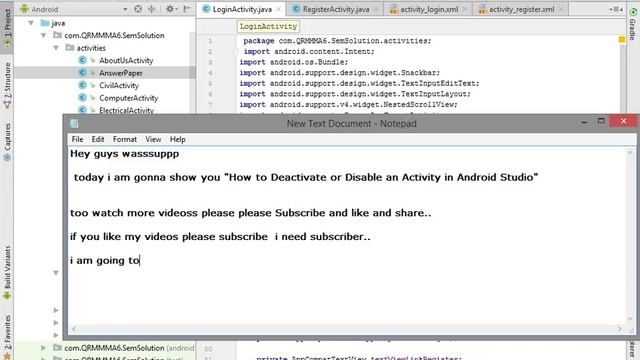The height and width of the screenshot is (360, 640).
Task: Switch to RegisterActivity.java tab
Action: pyautogui.click(x=336, y=9)
